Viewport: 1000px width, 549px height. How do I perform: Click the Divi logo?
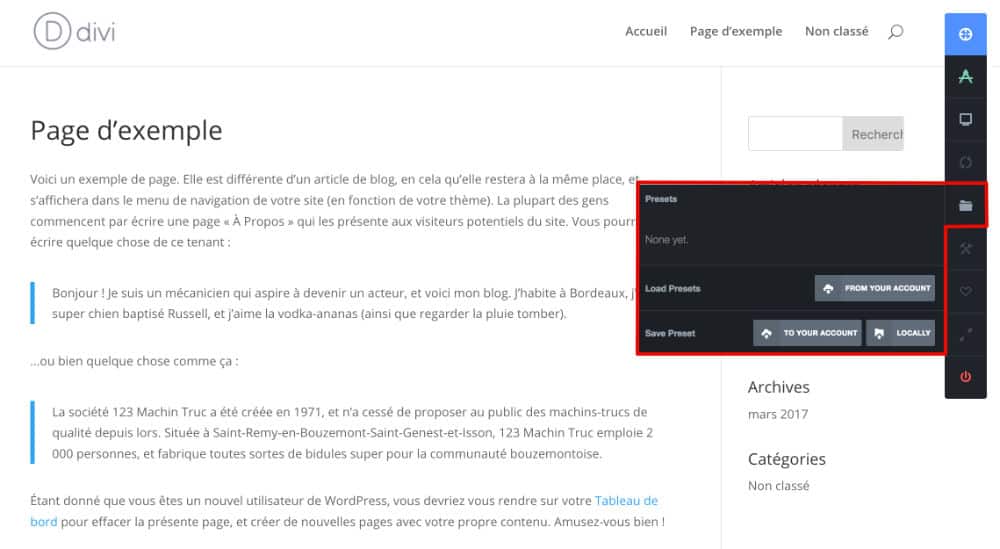coord(74,31)
